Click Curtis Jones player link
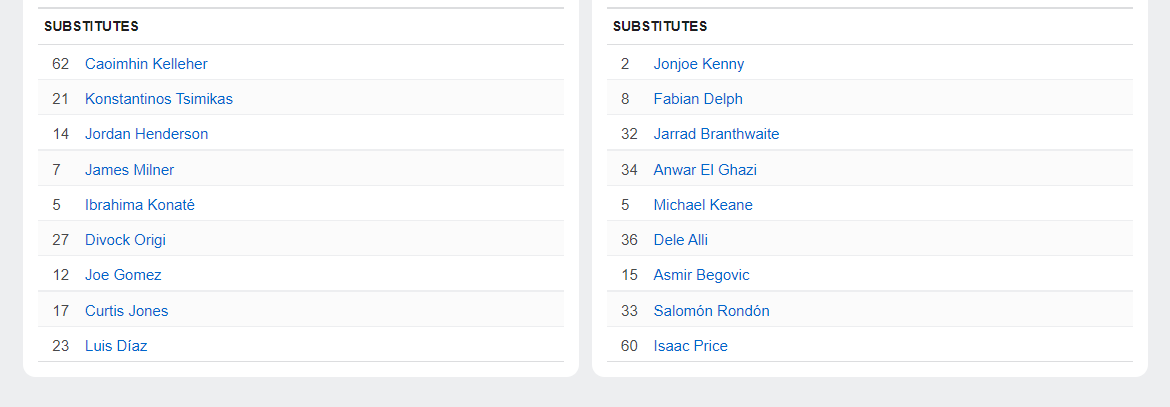Viewport: 1170px width, 407px height. point(127,311)
